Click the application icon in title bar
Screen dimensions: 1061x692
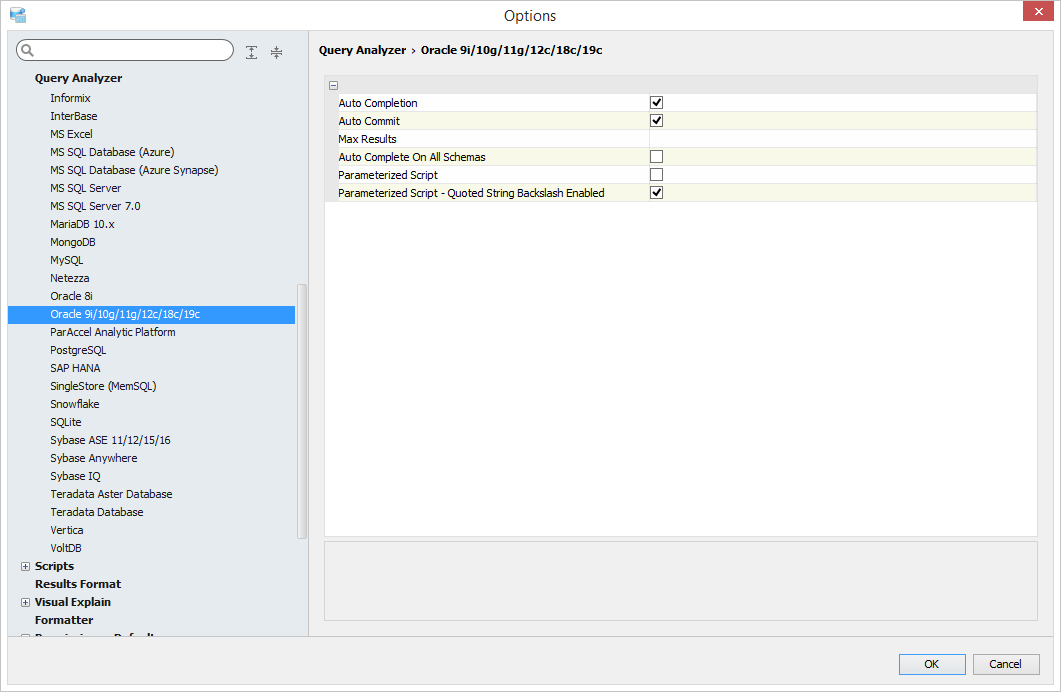(17, 15)
